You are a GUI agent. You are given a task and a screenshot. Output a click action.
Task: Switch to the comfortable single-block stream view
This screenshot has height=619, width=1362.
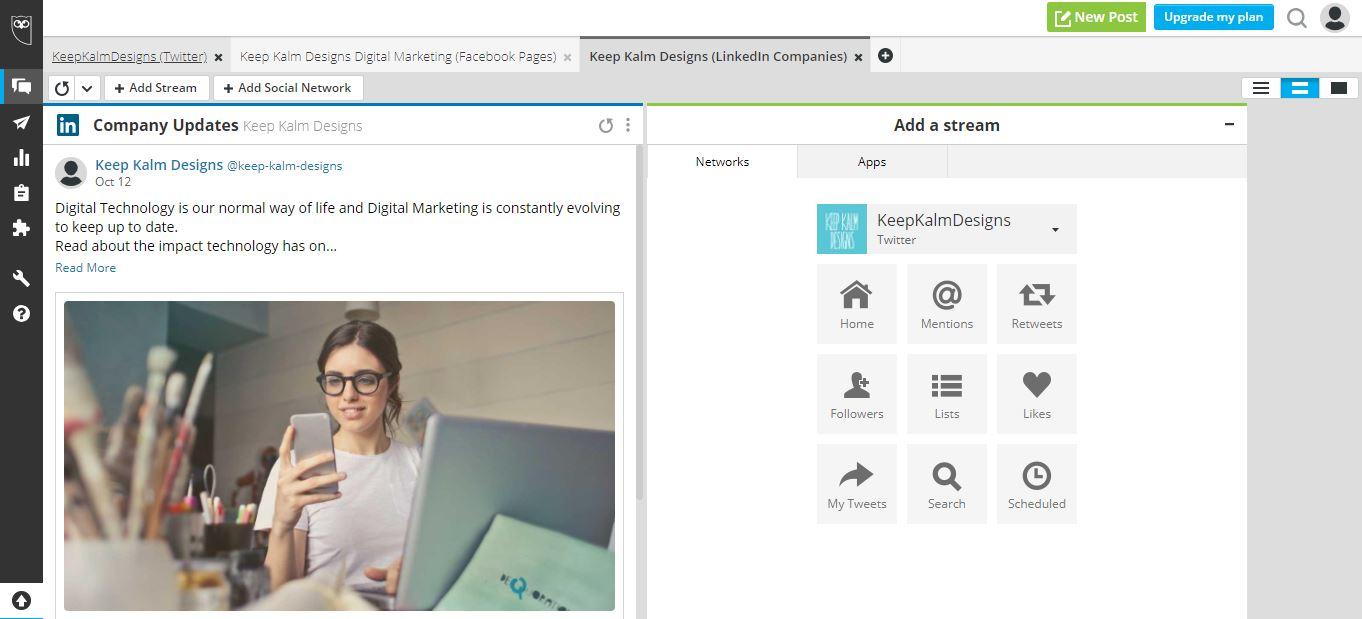1338,88
